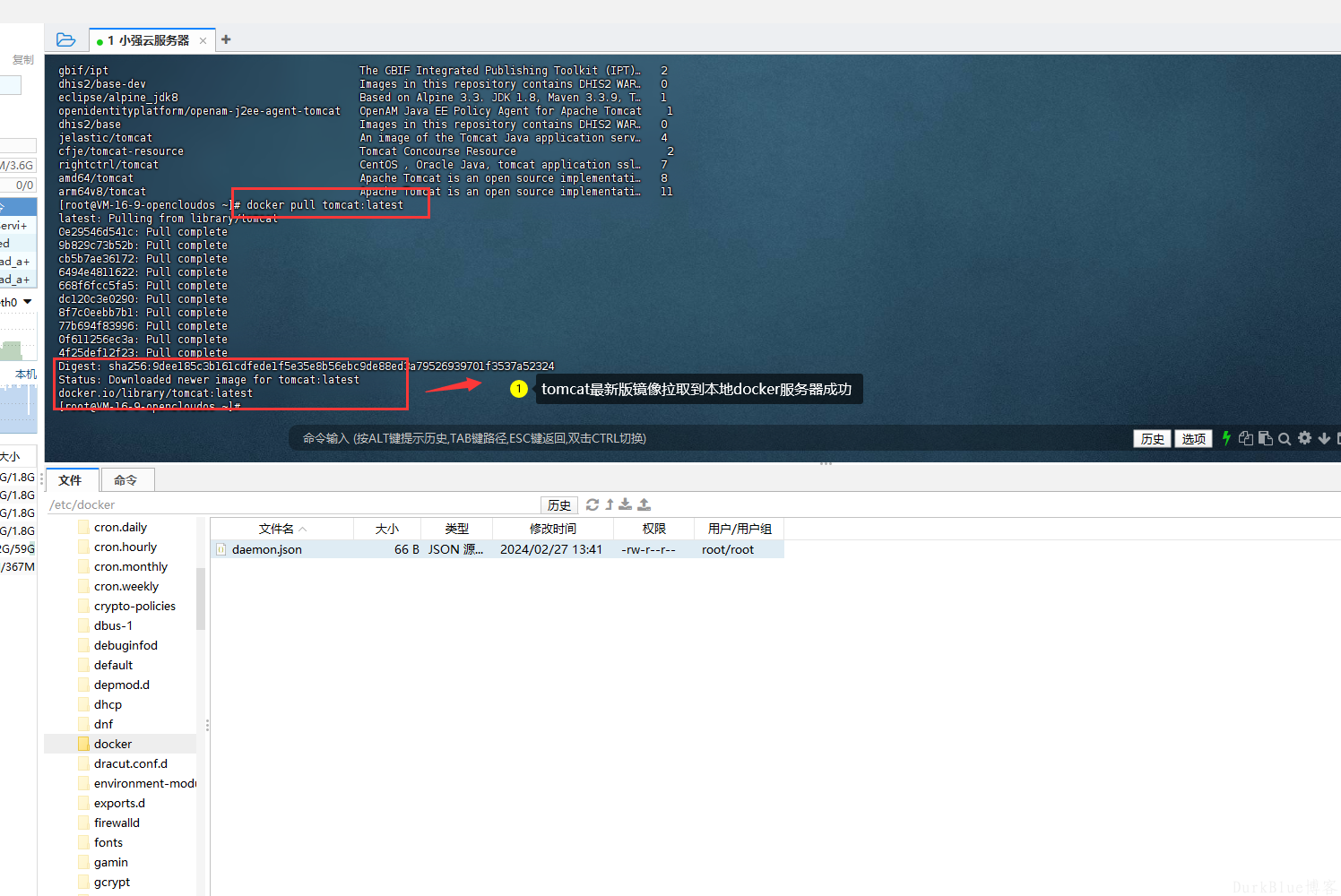Click the -rw-r--r-- permission cell
This screenshot has height=896, width=1341.
pos(649,549)
